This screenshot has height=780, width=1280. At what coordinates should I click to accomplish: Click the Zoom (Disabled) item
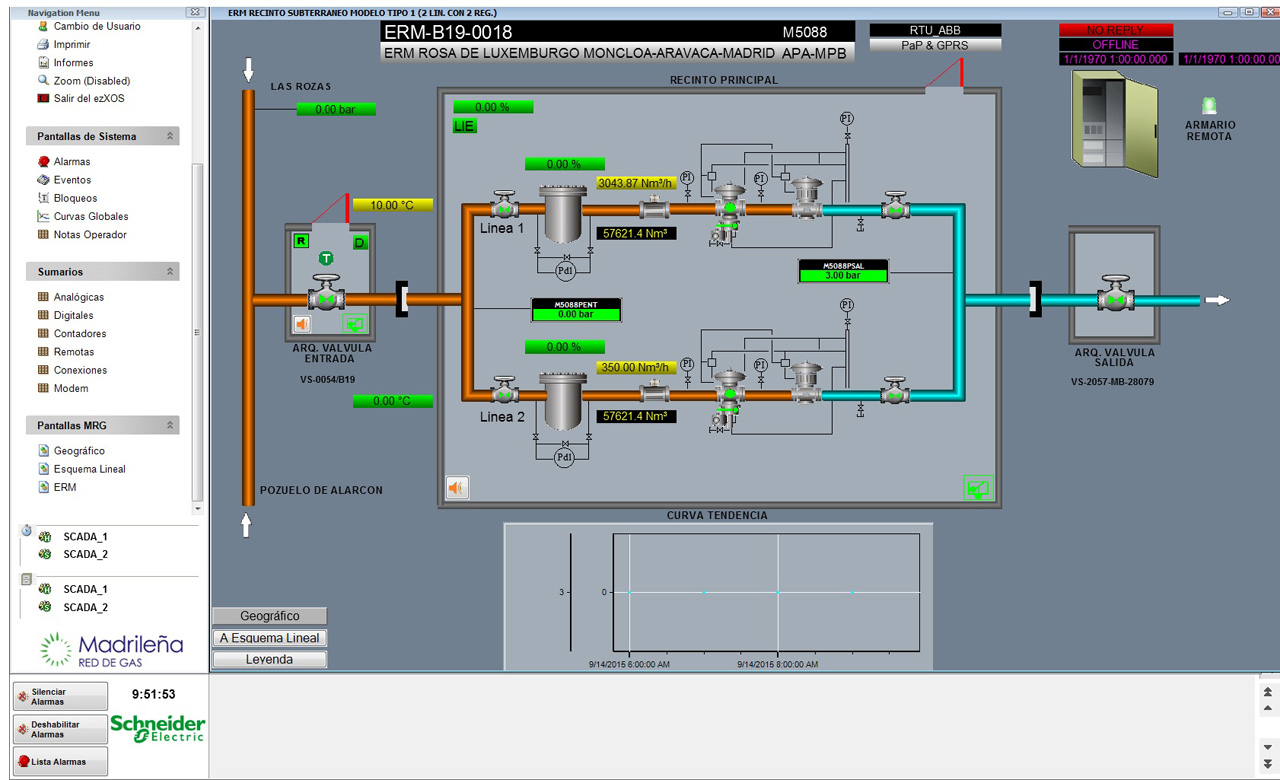tap(92, 80)
